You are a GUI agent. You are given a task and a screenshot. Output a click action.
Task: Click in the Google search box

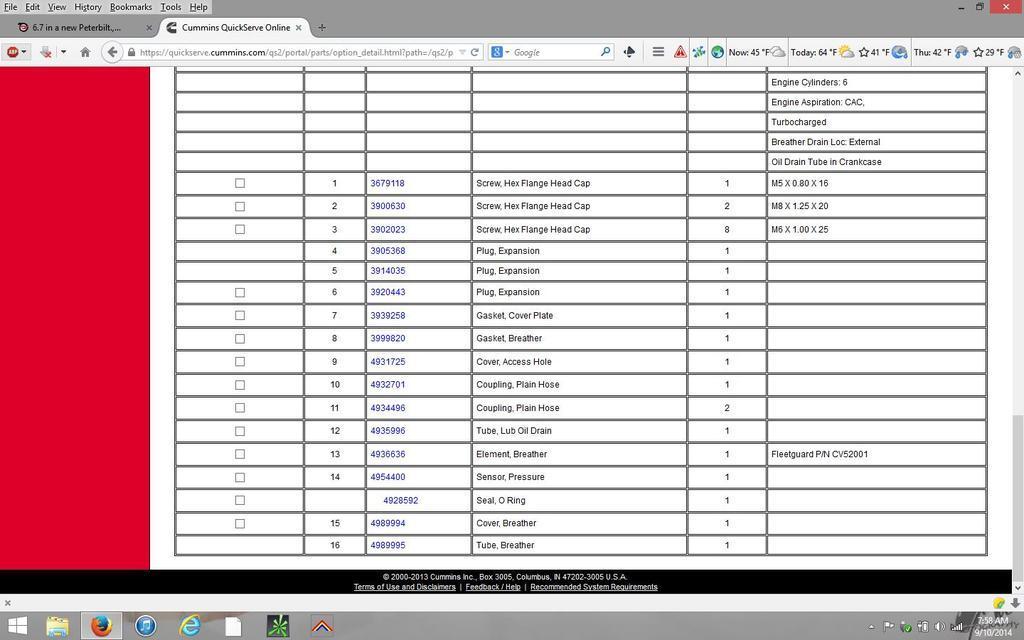point(555,52)
